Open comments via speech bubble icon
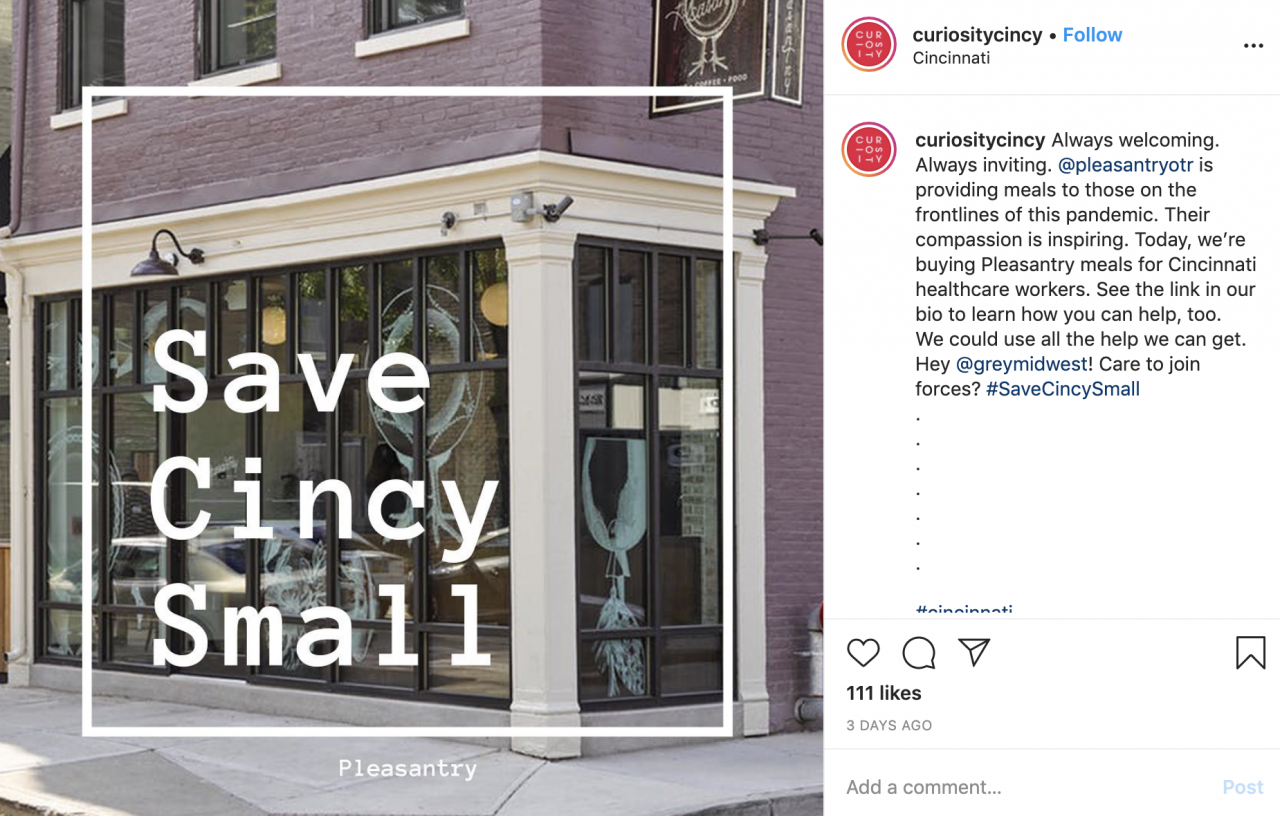The width and height of the screenshot is (1280, 816). [919, 653]
